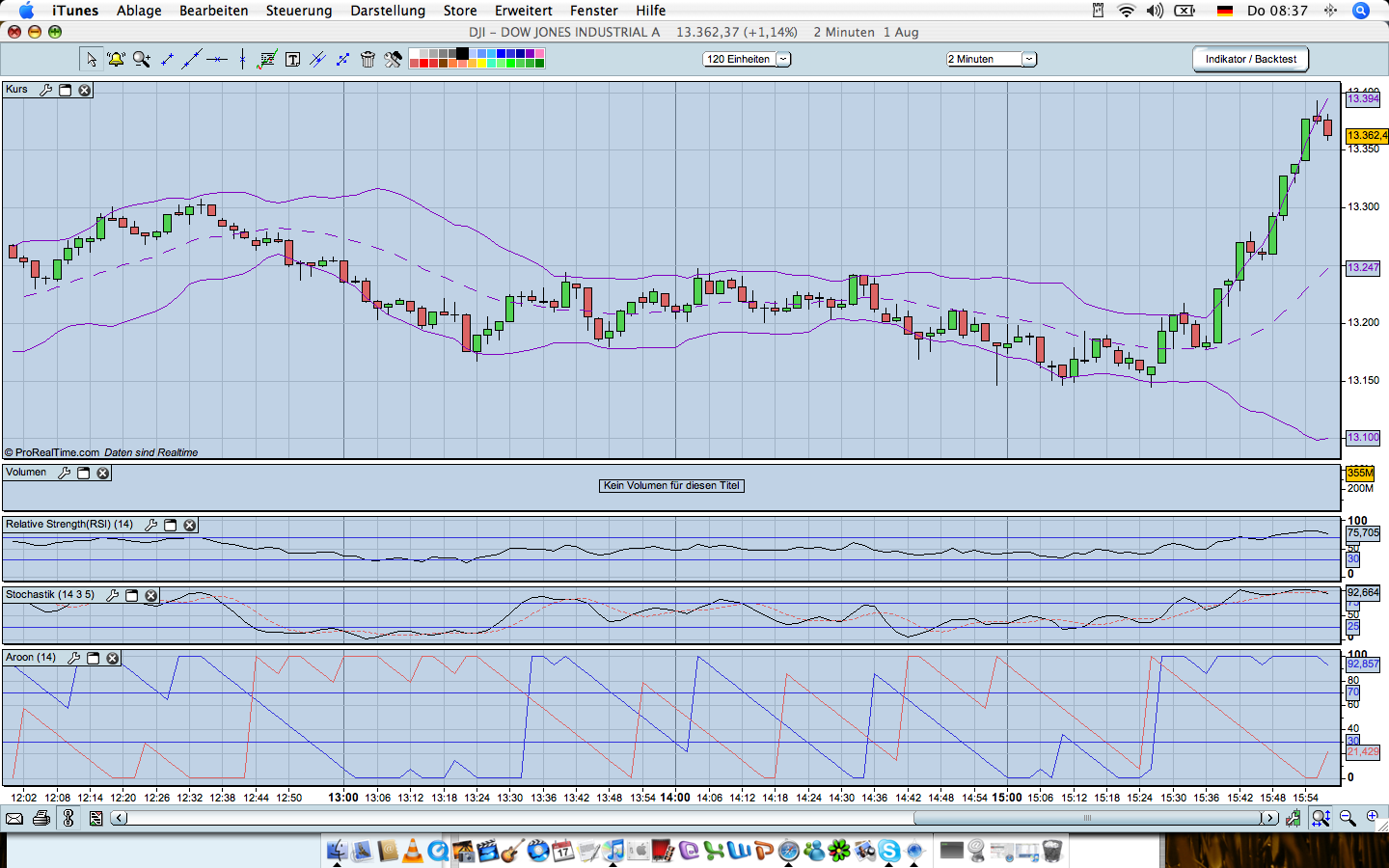Open the iTunes menu
1389x868 pixels.
click(75, 11)
